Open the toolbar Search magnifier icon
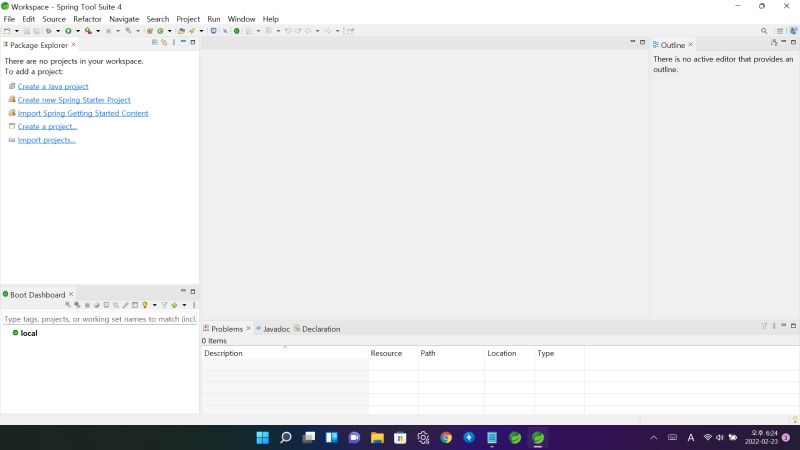The image size is (800, 450). coord(764,31)
